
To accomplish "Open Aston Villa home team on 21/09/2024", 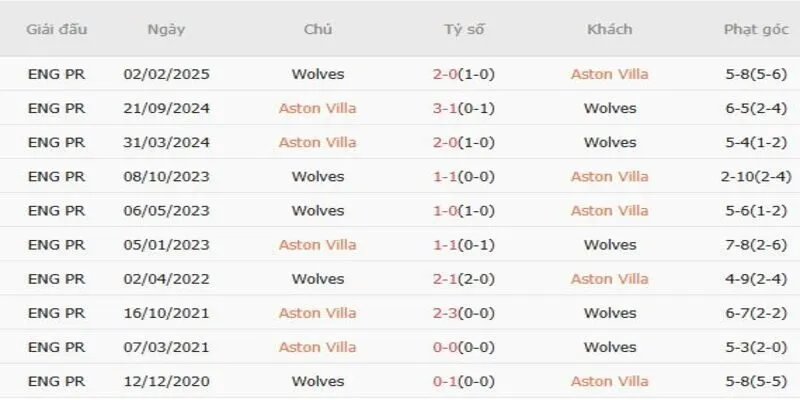I will 318,108.
